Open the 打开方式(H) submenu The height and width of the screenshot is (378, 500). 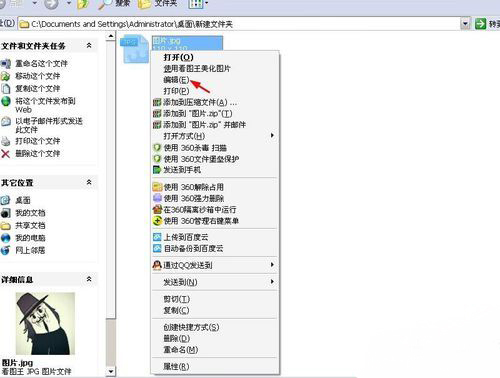click(x=184, y=136)
